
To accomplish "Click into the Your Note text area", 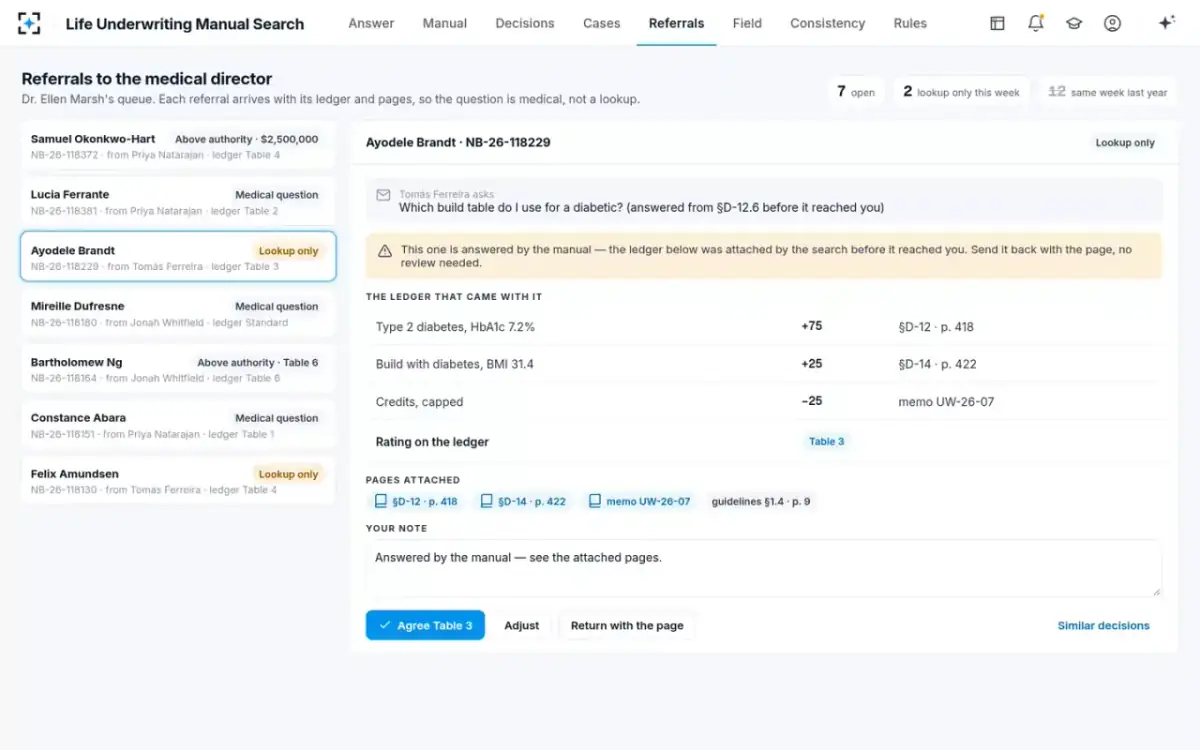I will tap(763, 569).
